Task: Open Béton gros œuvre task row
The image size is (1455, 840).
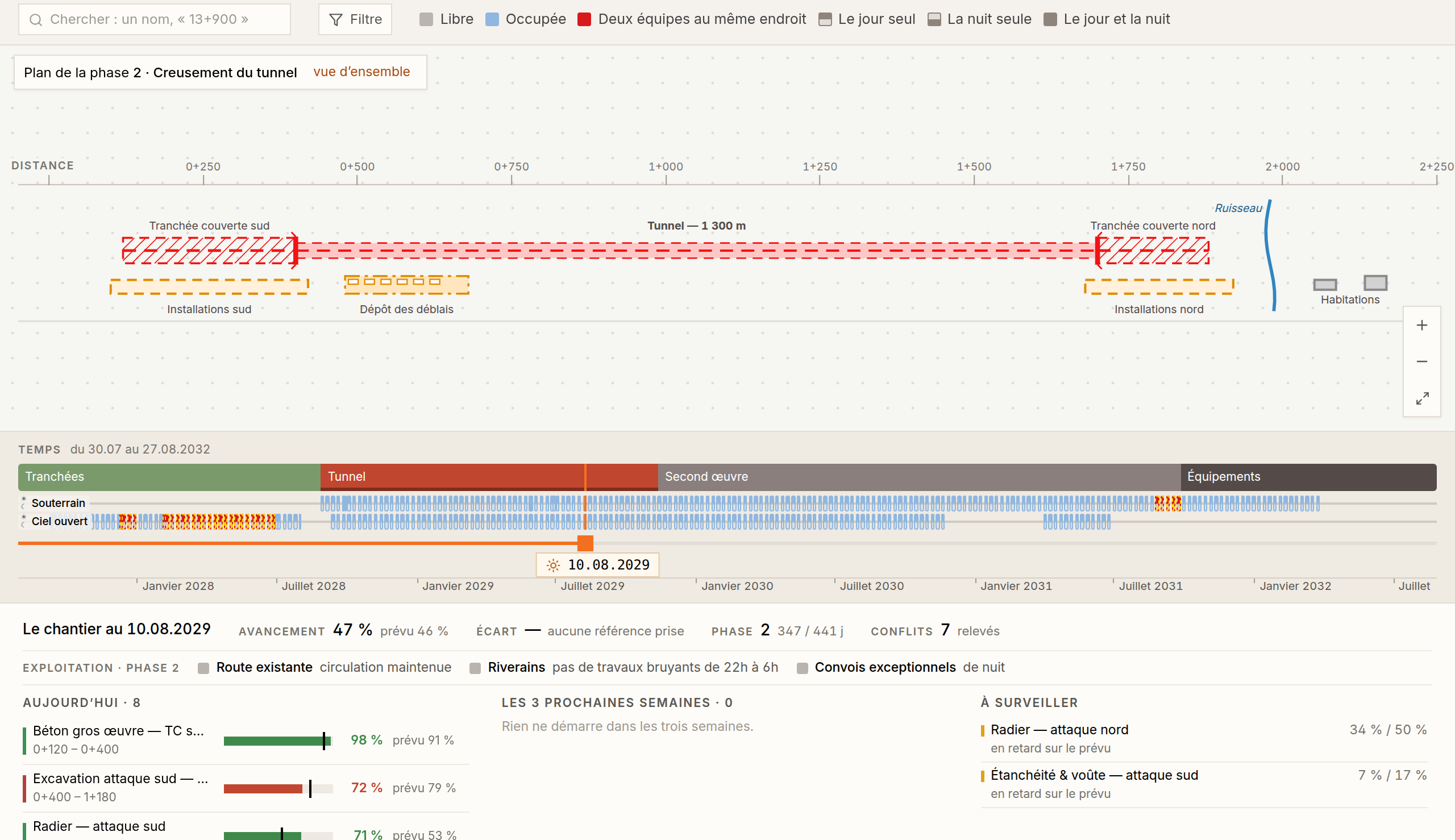Action: (245, 740)
